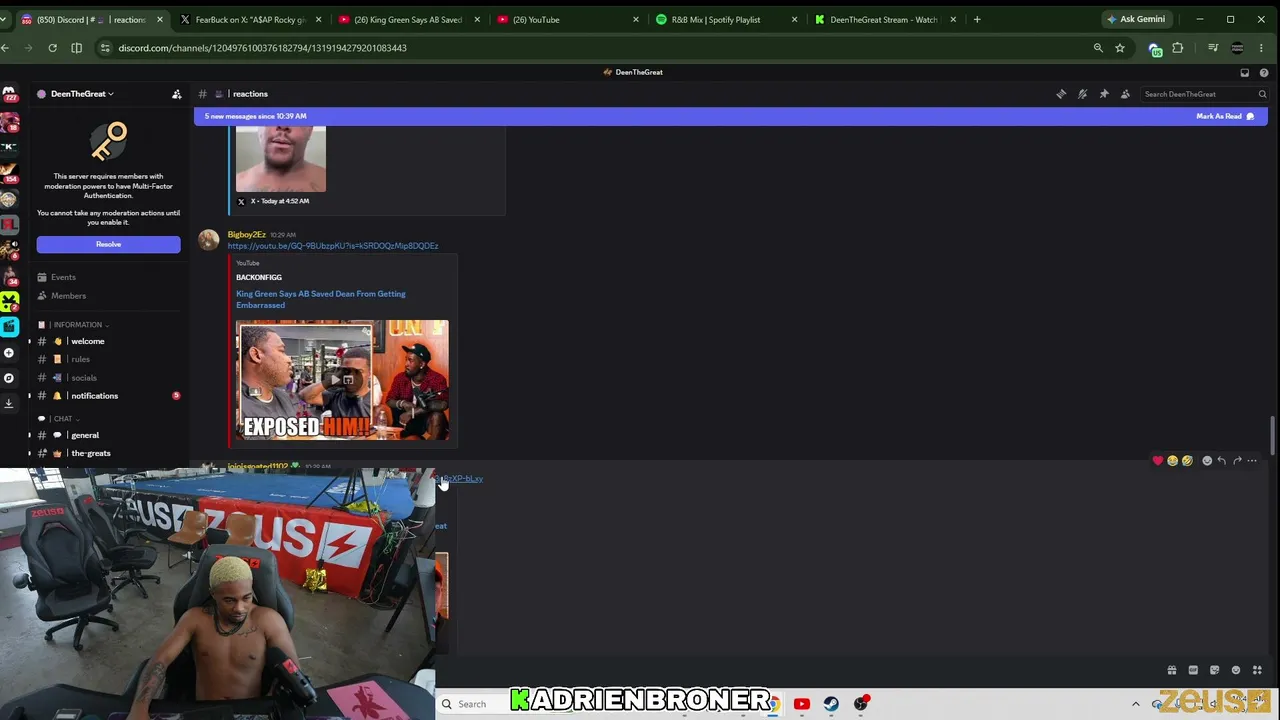Open Chrome media controls icon
Screen dimensions: 1280x720
coord(1213,48)
